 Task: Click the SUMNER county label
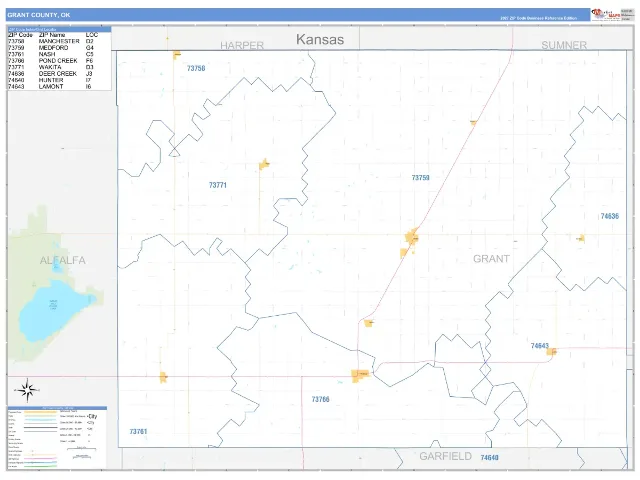coord(564,45)
